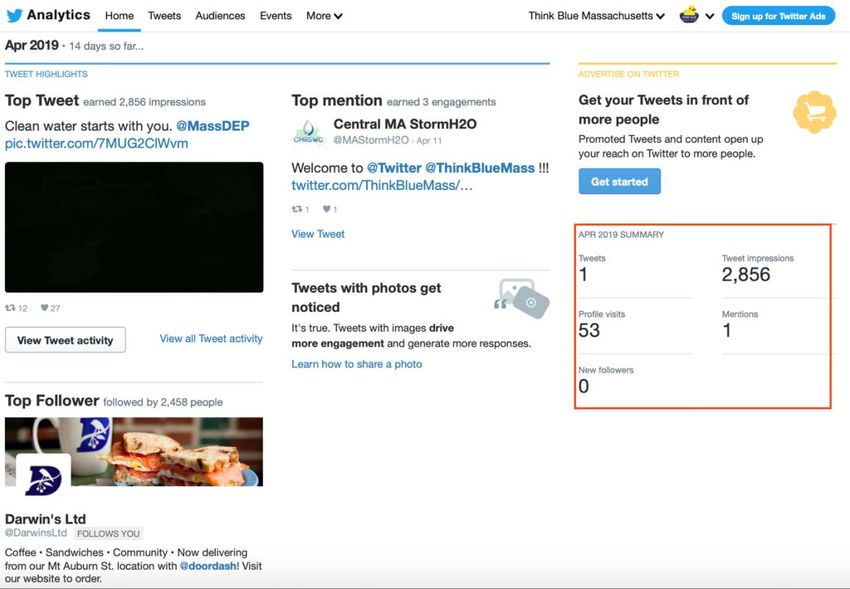Click the Top Follower heading

click(52, 401)
